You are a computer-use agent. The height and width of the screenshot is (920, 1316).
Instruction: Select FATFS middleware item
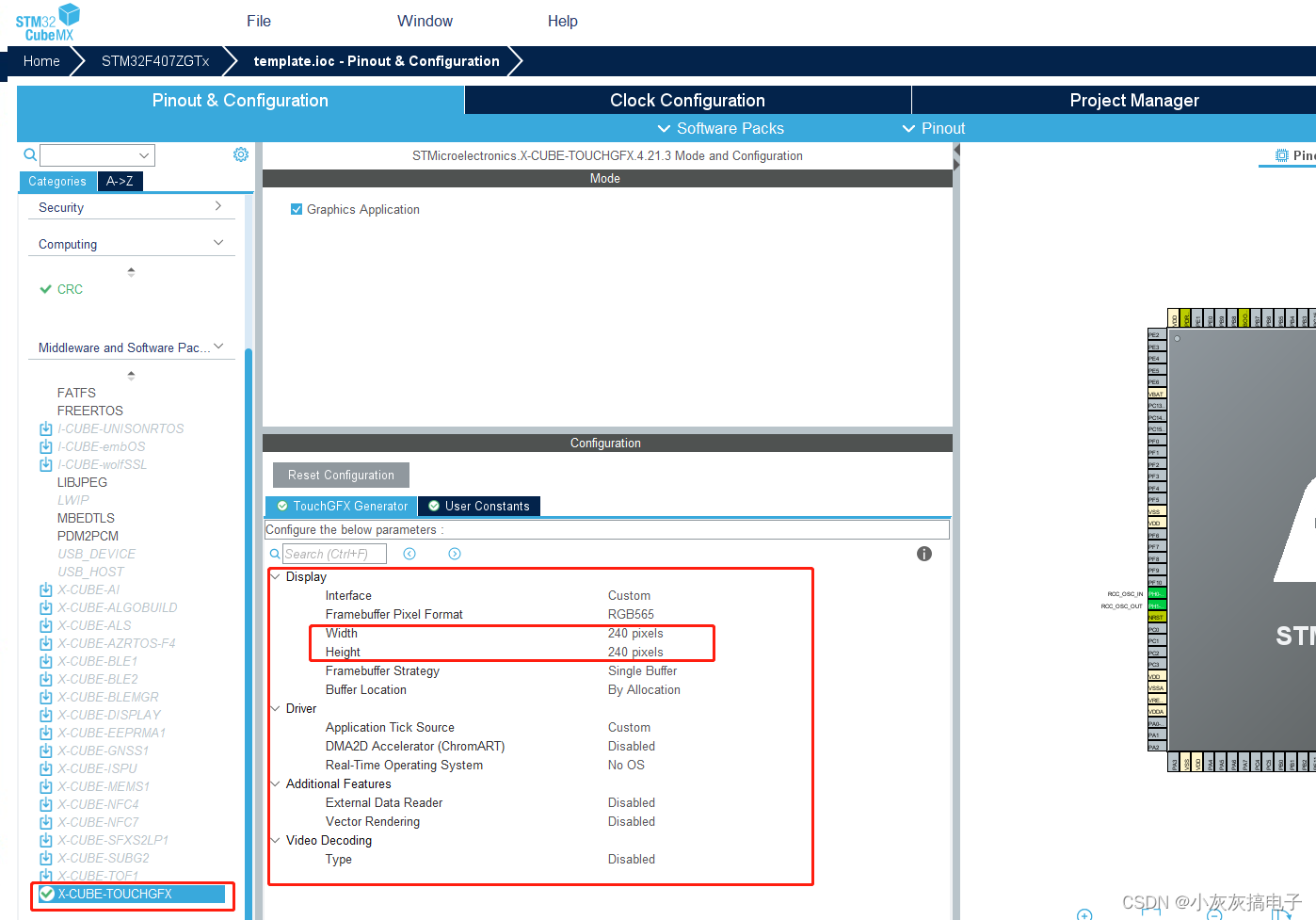coord(76,393)
